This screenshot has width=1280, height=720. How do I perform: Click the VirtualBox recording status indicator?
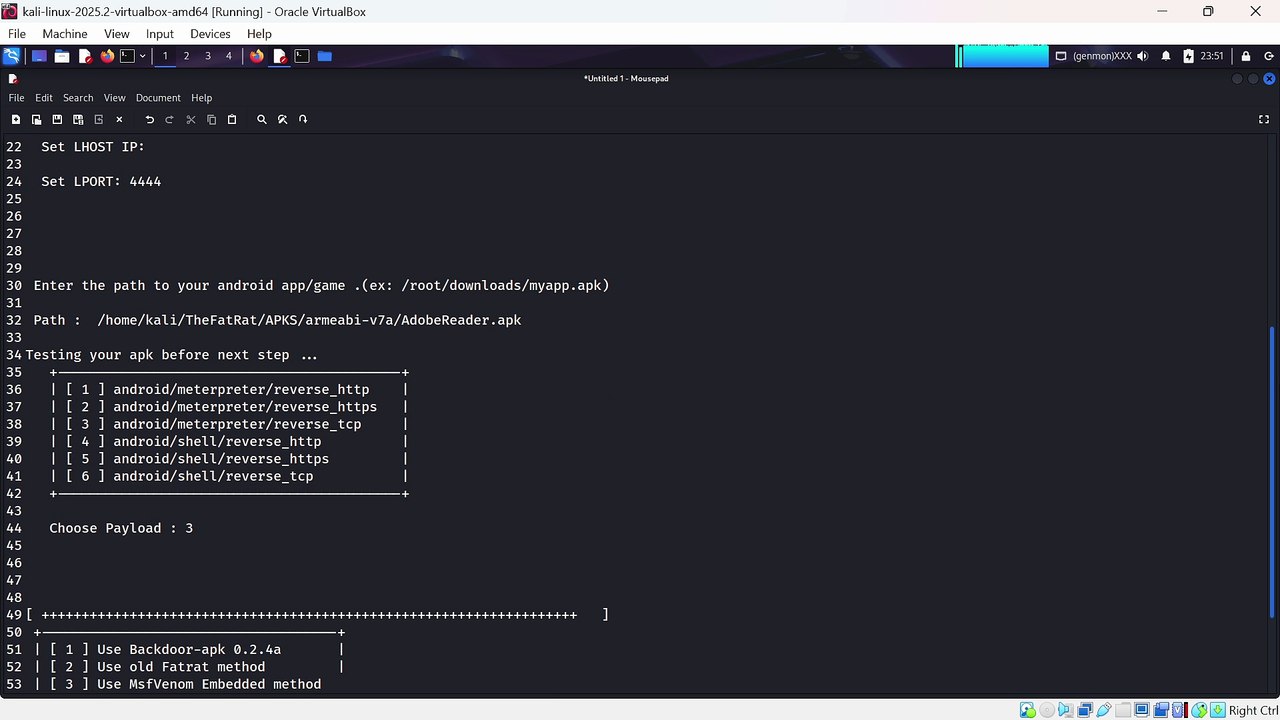1160,710
